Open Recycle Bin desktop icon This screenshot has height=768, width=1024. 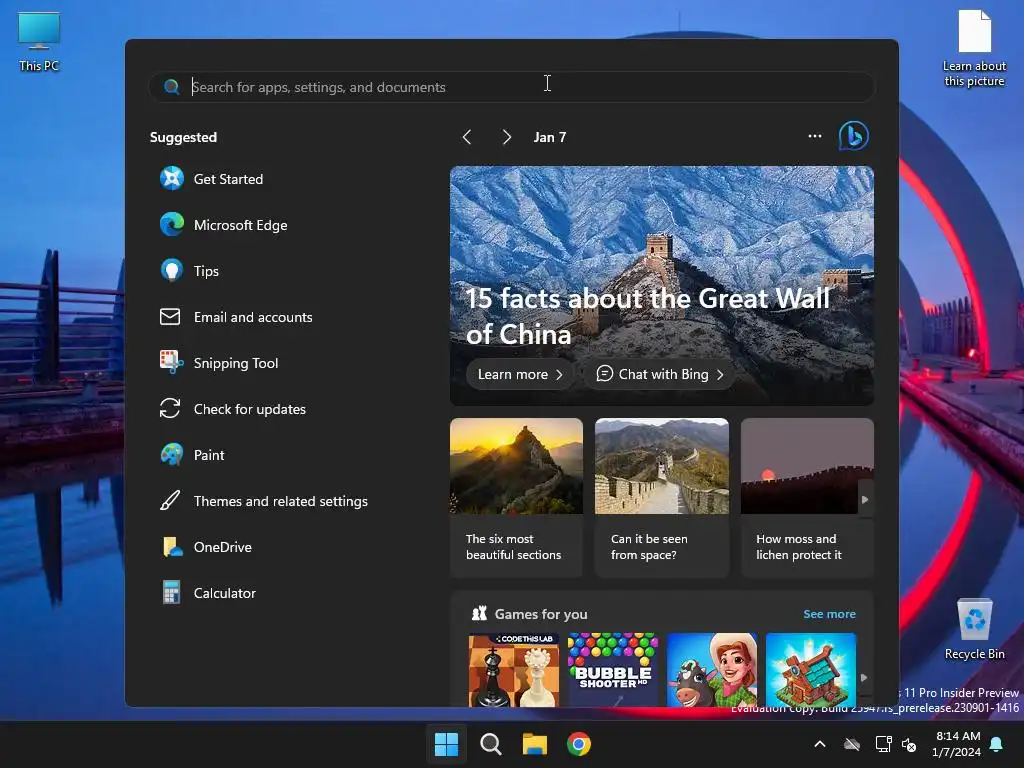pos(974,628)
